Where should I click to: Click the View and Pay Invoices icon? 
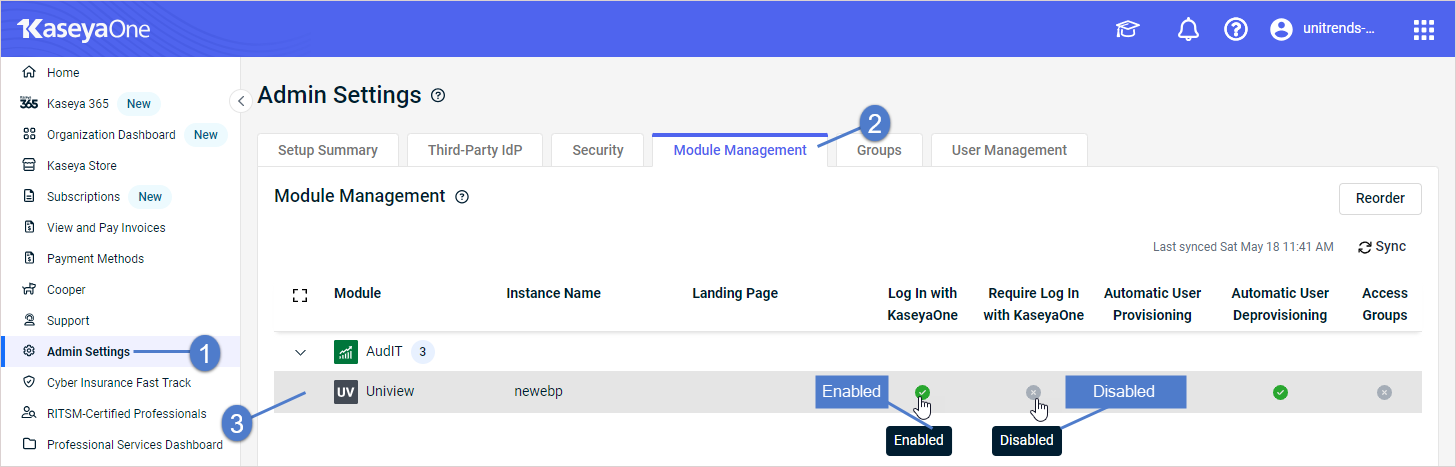click(29, 227)
